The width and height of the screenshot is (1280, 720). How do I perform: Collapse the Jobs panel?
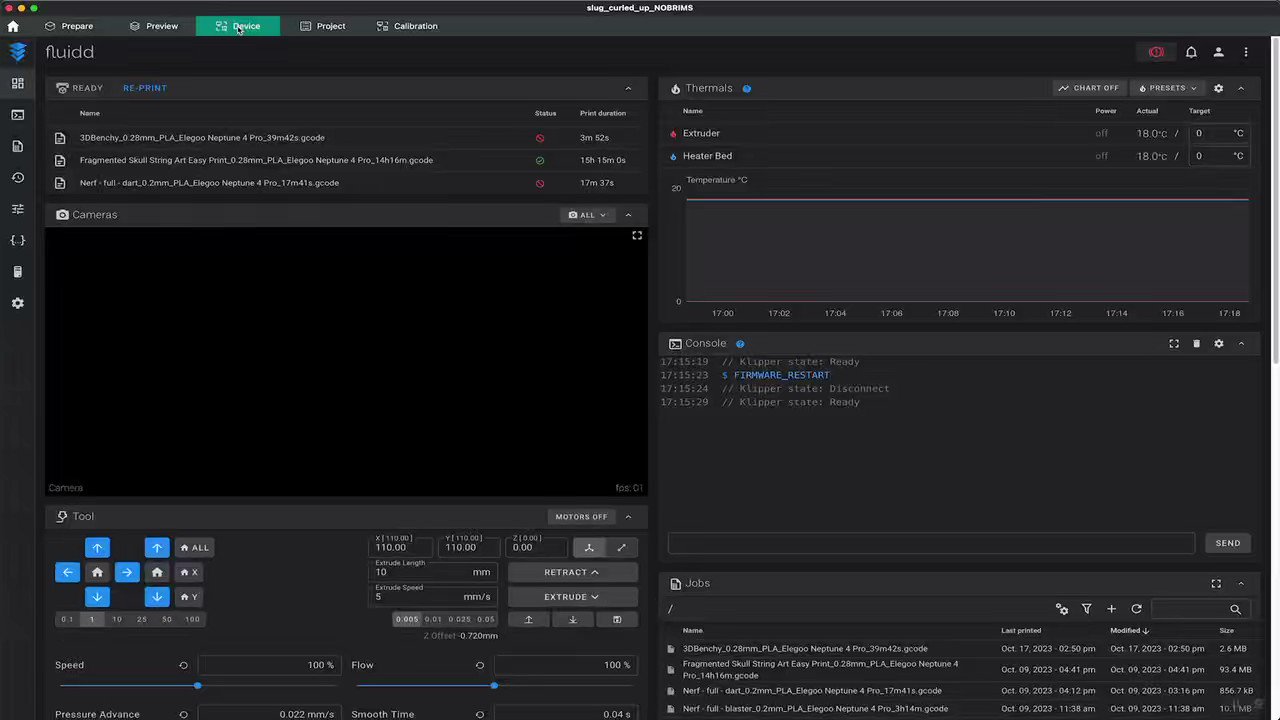[1241, 584]
